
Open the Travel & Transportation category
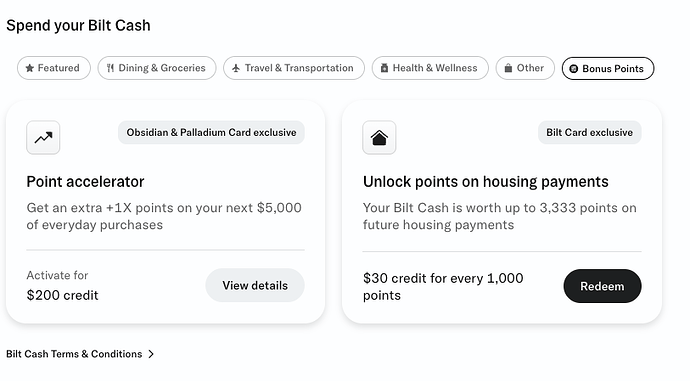(x=294, y=68)
